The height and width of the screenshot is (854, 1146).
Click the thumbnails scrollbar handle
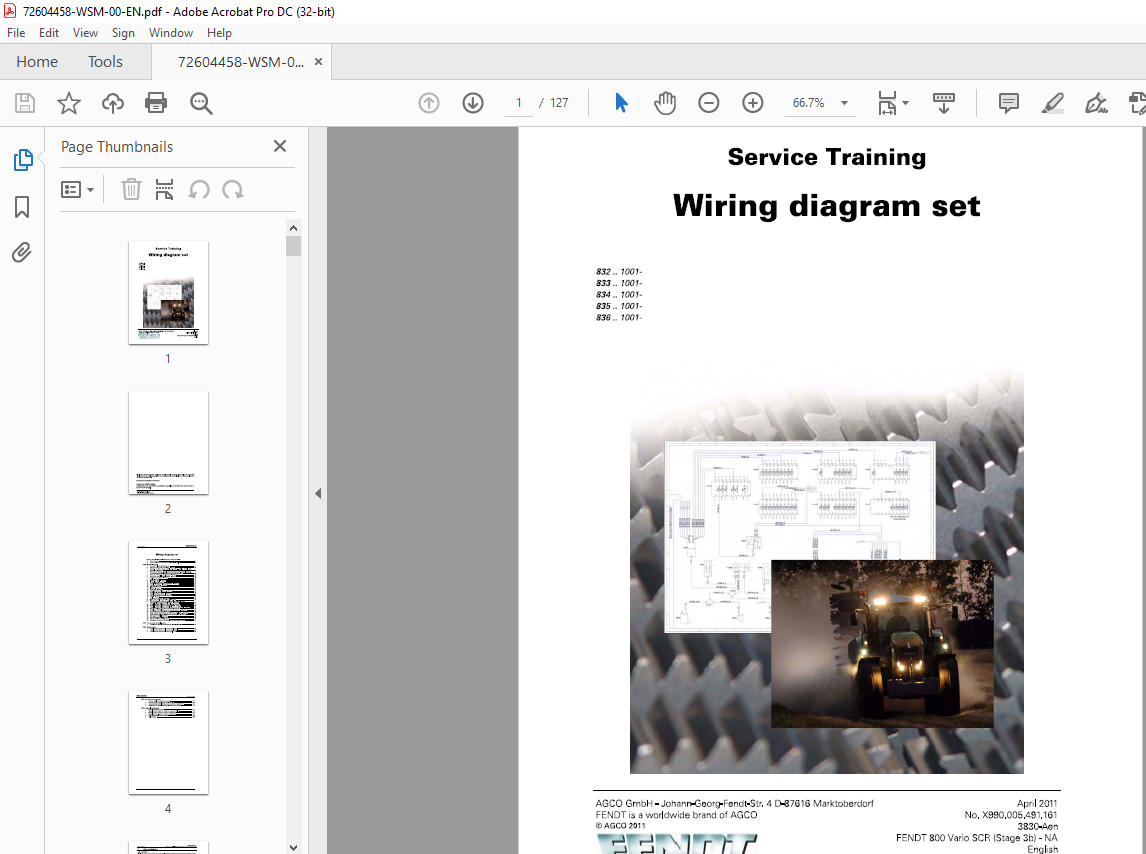pyautogui.click(x=294, y=246)
